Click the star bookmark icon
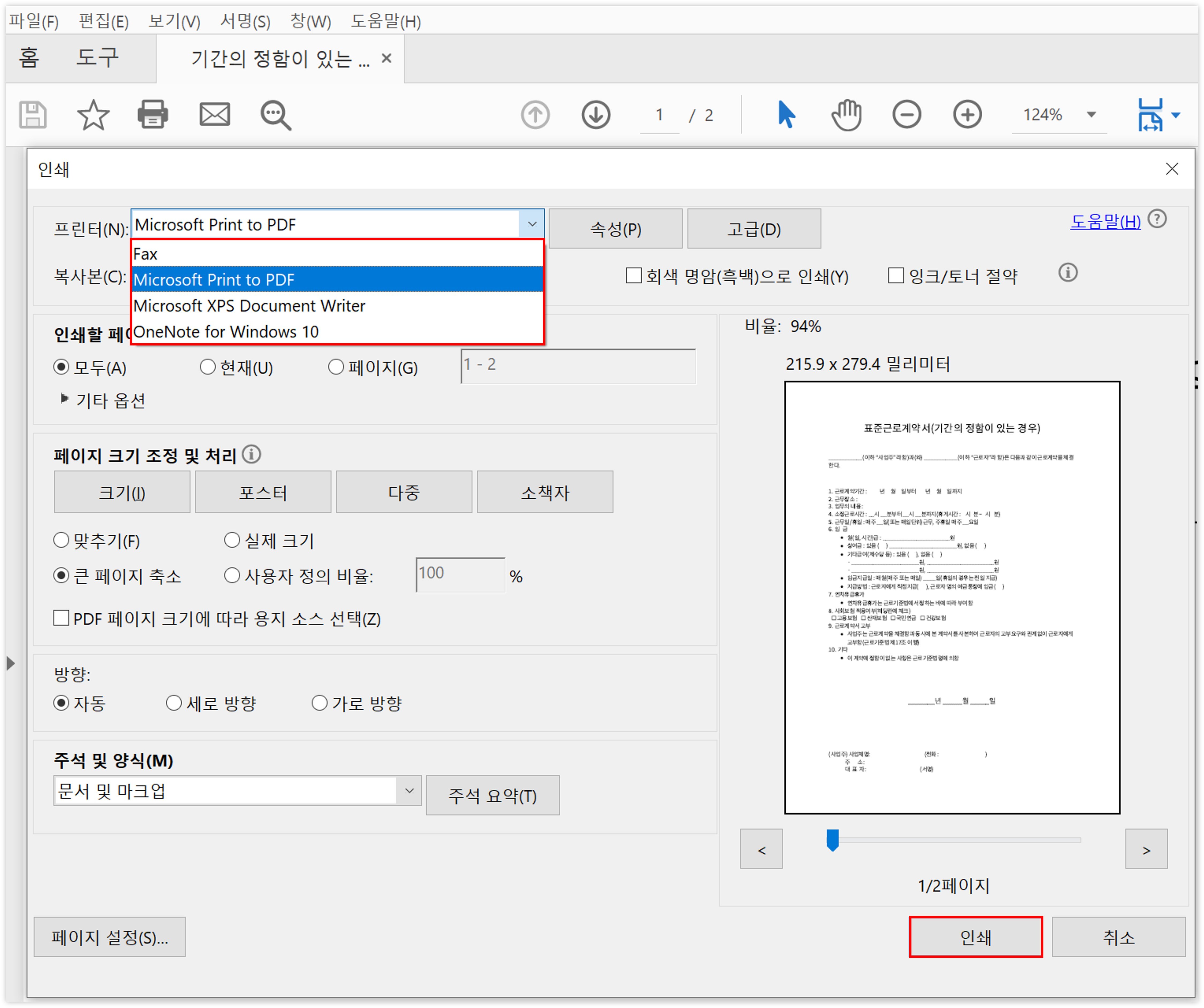 point(93,115)
